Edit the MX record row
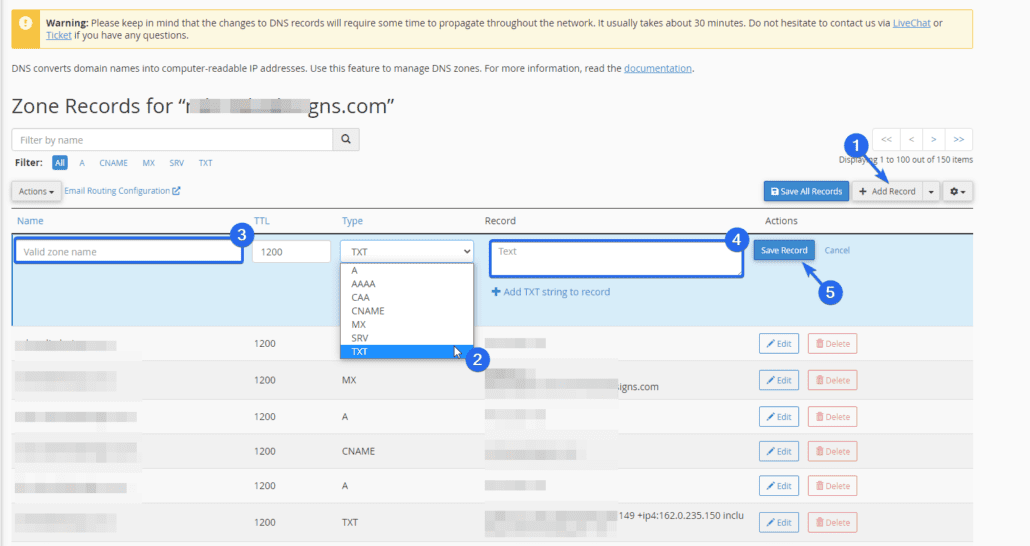1030x546 pixels. click(x=779, y=380)
